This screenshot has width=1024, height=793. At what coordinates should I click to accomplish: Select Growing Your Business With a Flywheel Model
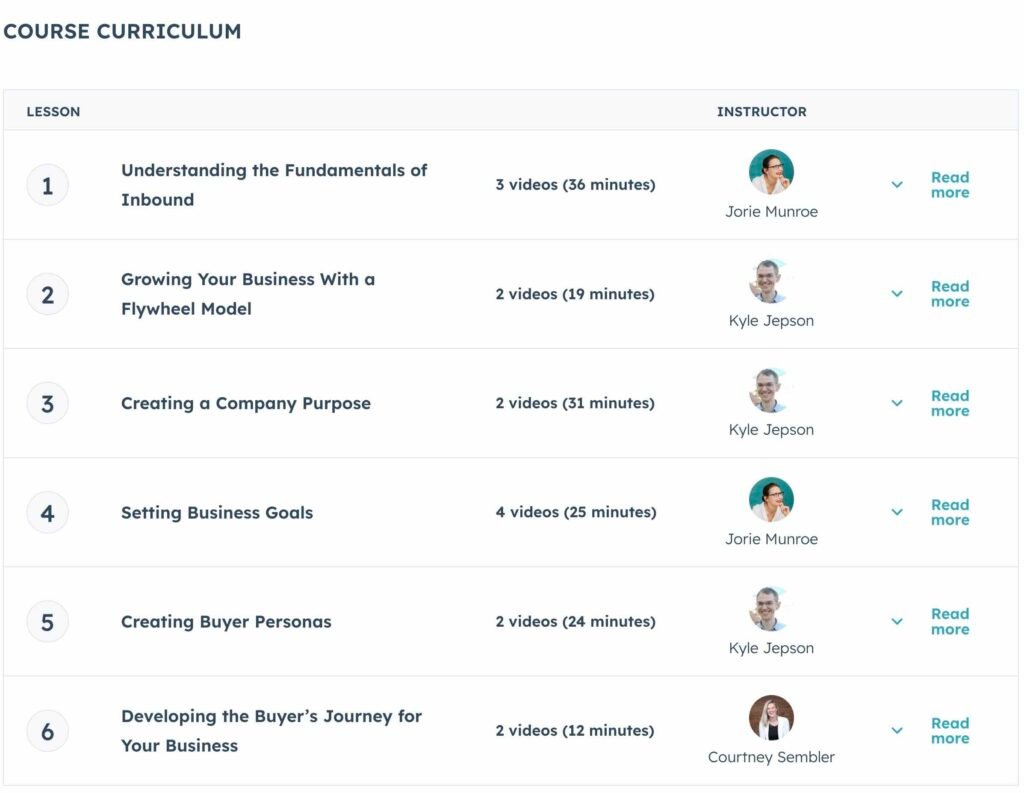click(248, 294)
